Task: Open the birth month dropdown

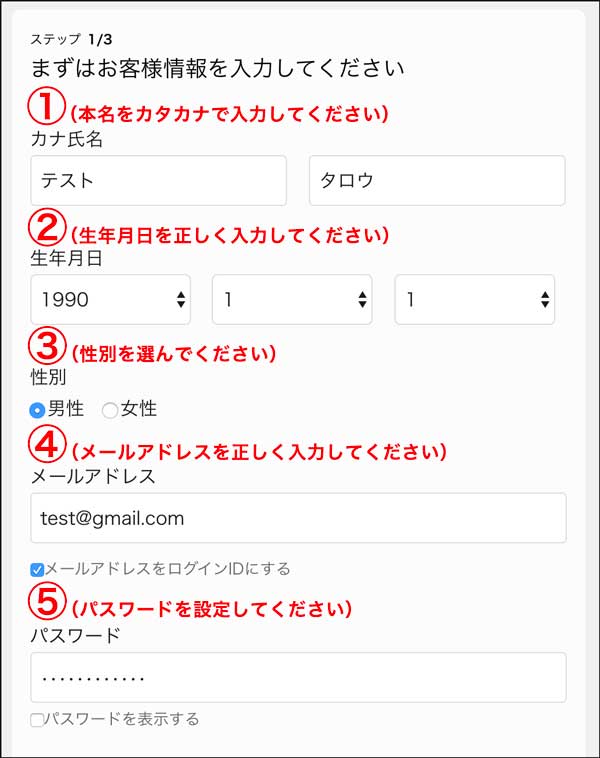Action: 292,300
